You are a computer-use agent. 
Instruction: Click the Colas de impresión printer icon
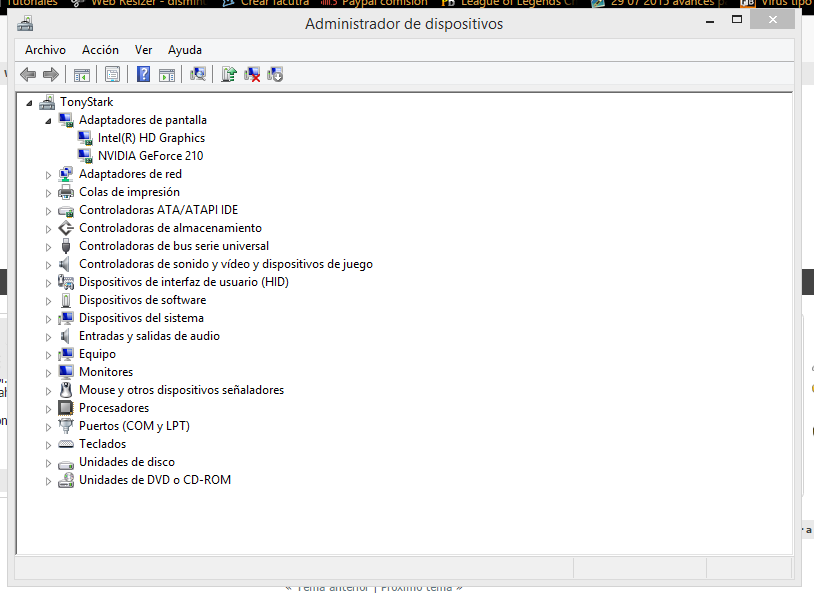pos(66,192)
